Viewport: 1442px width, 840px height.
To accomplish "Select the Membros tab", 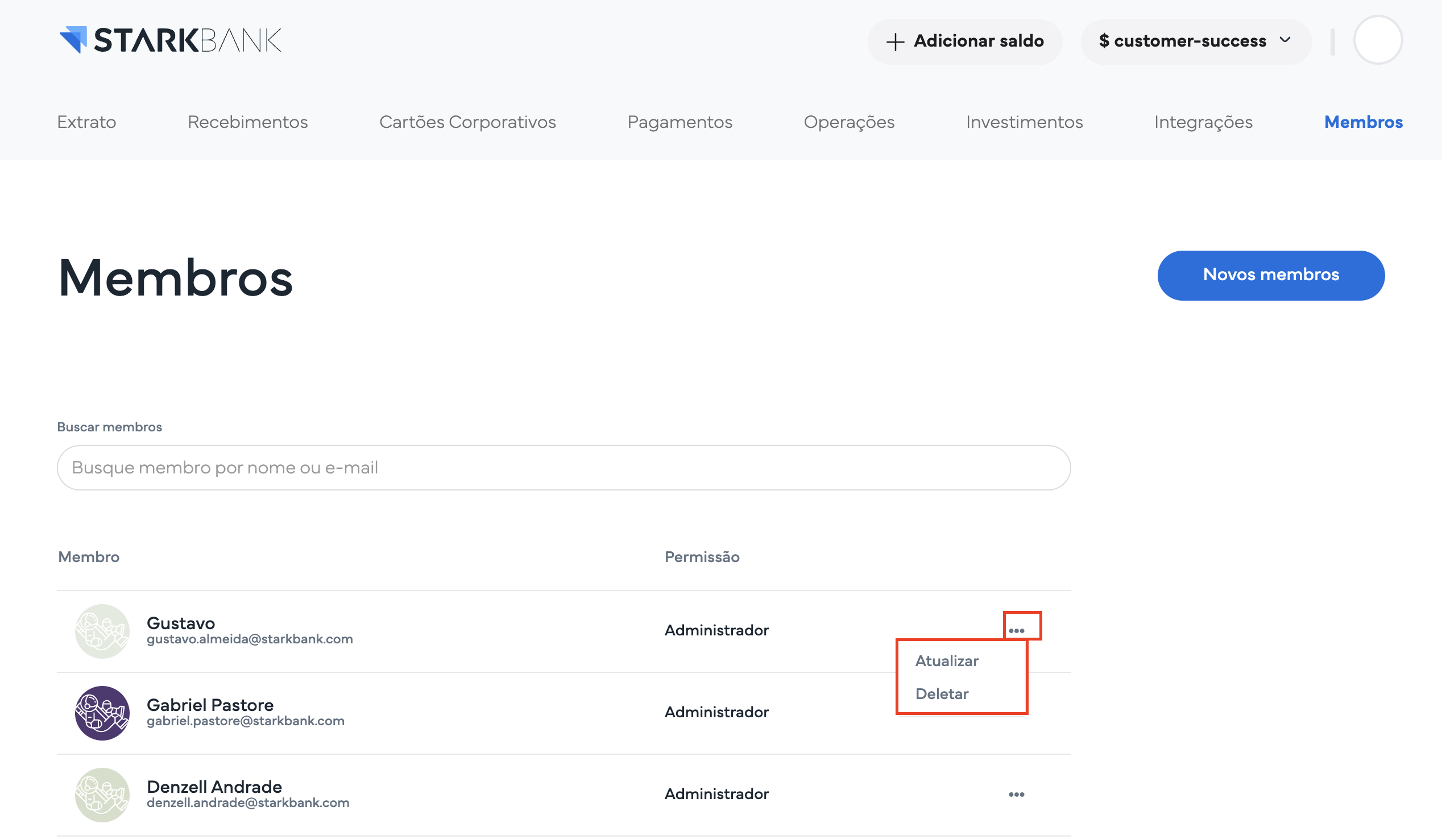I will 1363,122.
